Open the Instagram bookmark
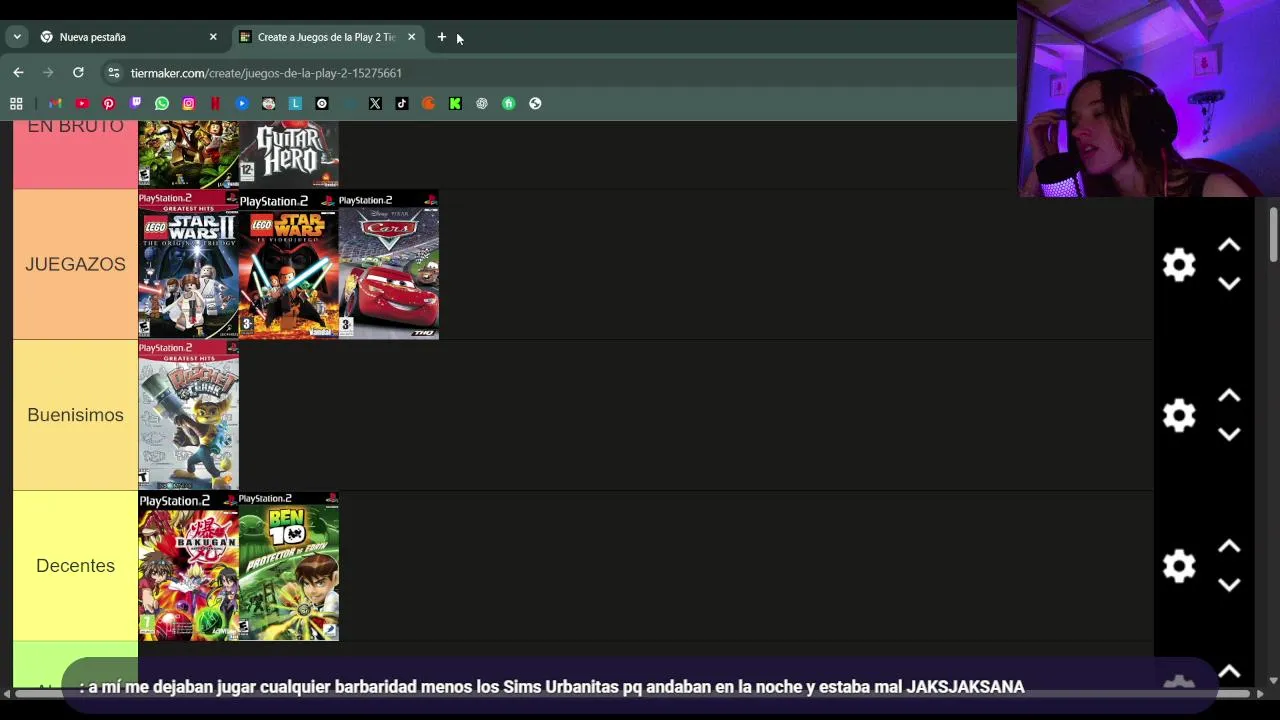1280x720 pixels. pos(188,103)
